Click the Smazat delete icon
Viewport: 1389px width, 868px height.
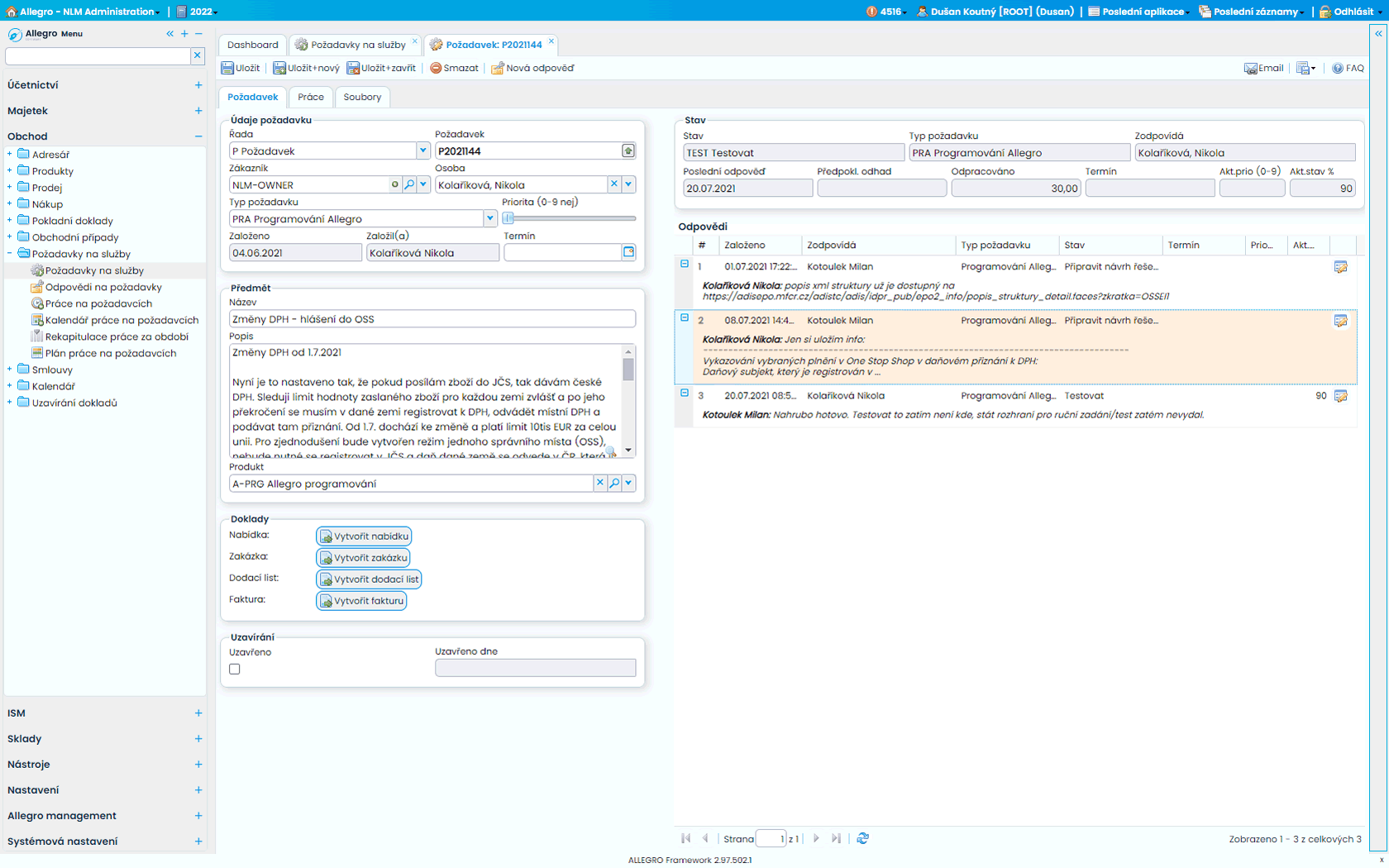pyautogui.click(x=436, y=68)
